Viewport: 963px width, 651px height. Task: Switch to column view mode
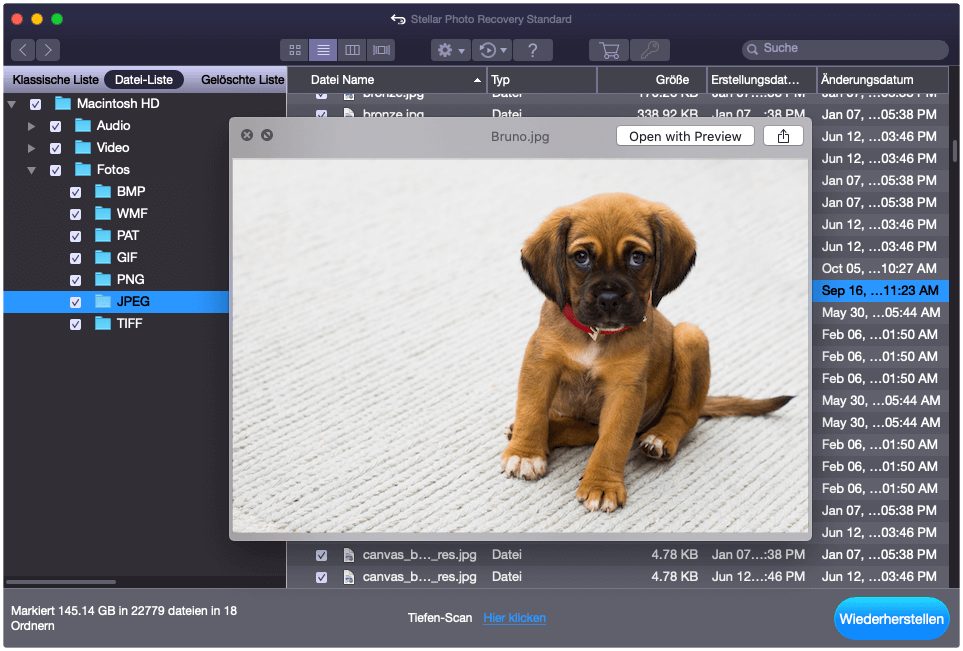352,50
